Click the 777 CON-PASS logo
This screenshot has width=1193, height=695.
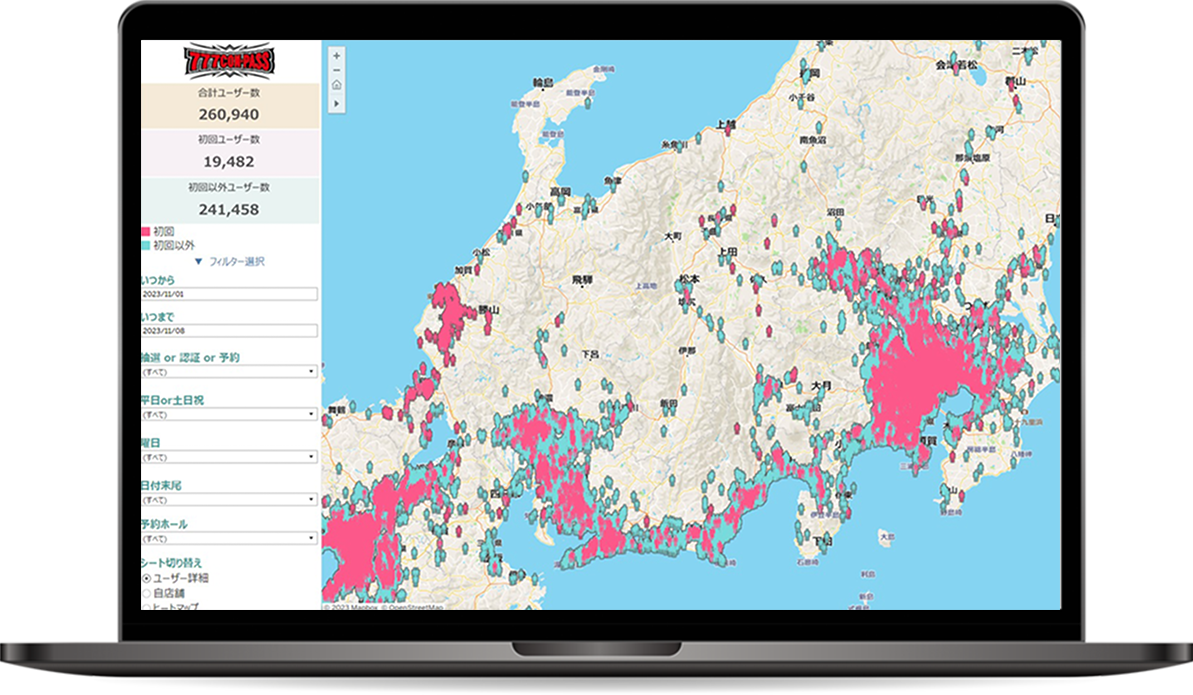pyautogui.click(x=230, y=61)
